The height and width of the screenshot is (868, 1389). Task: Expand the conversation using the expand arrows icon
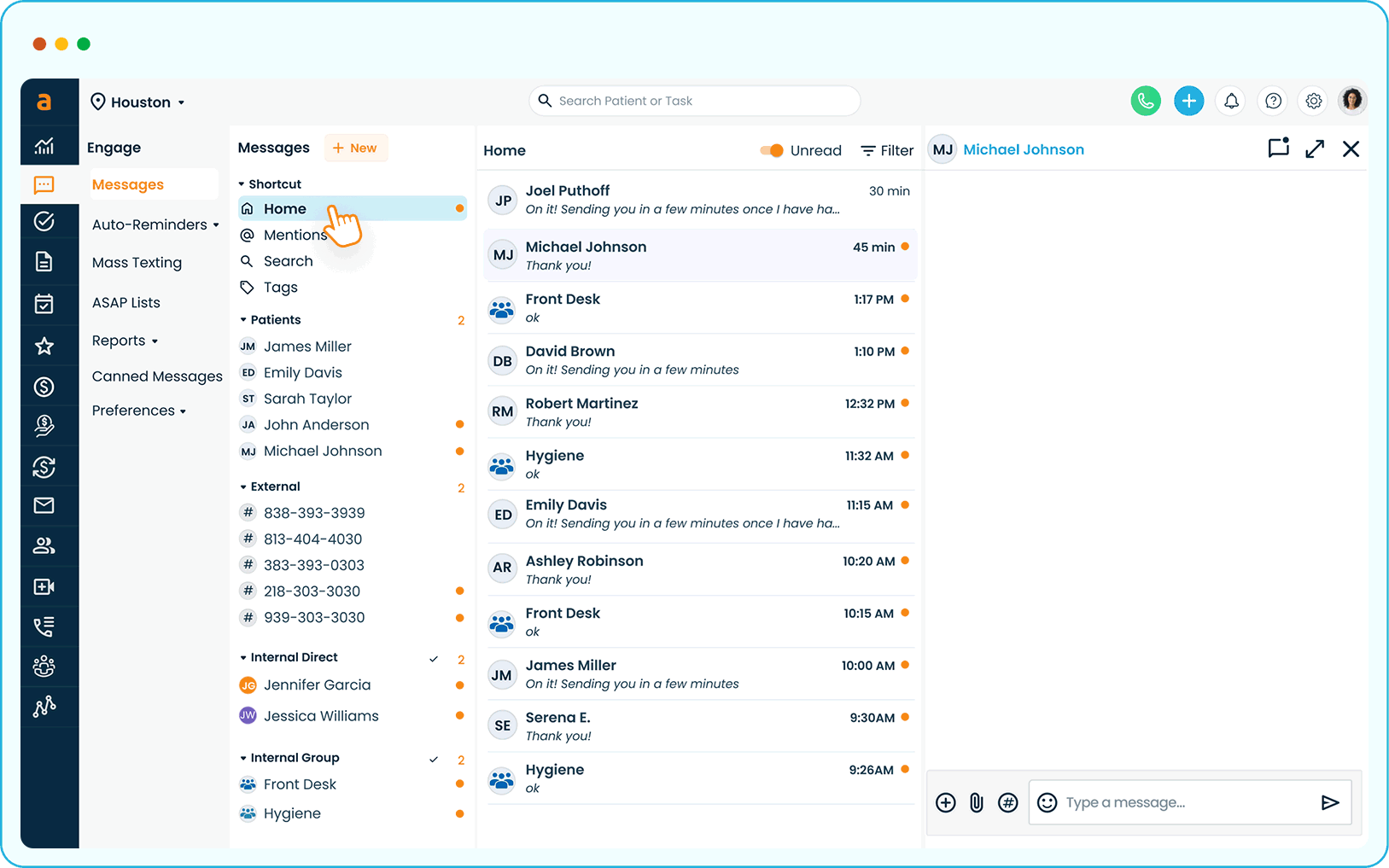[1315, 149]
